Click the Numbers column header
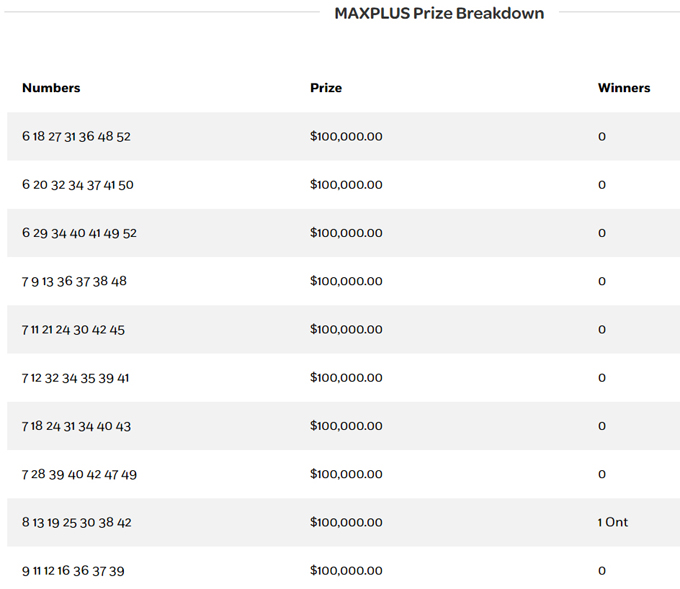Viewport: 680px width, 589px height. pos(51,88)
